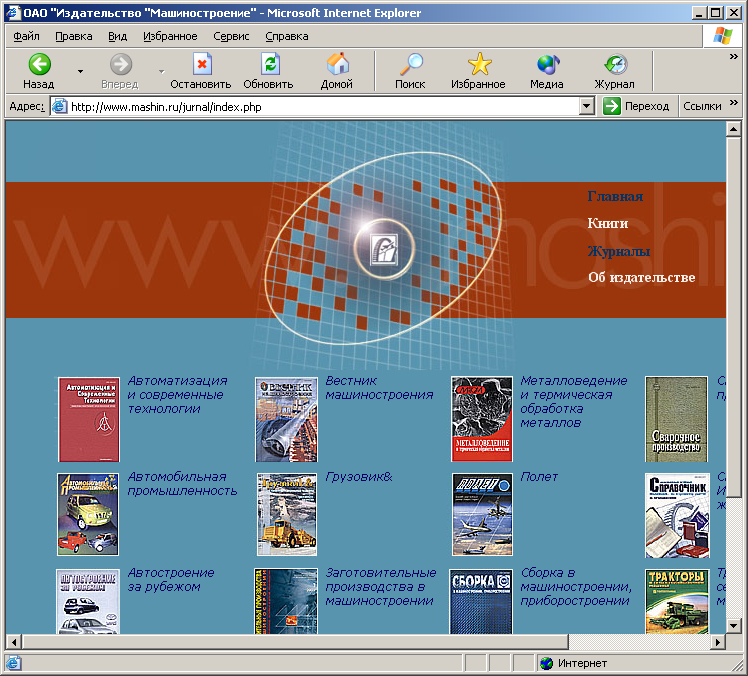Image resolution: width=748 pixels, height=676 pixels.
Task: Open the Медиа toolbar icon
Action: click(548, 64)
